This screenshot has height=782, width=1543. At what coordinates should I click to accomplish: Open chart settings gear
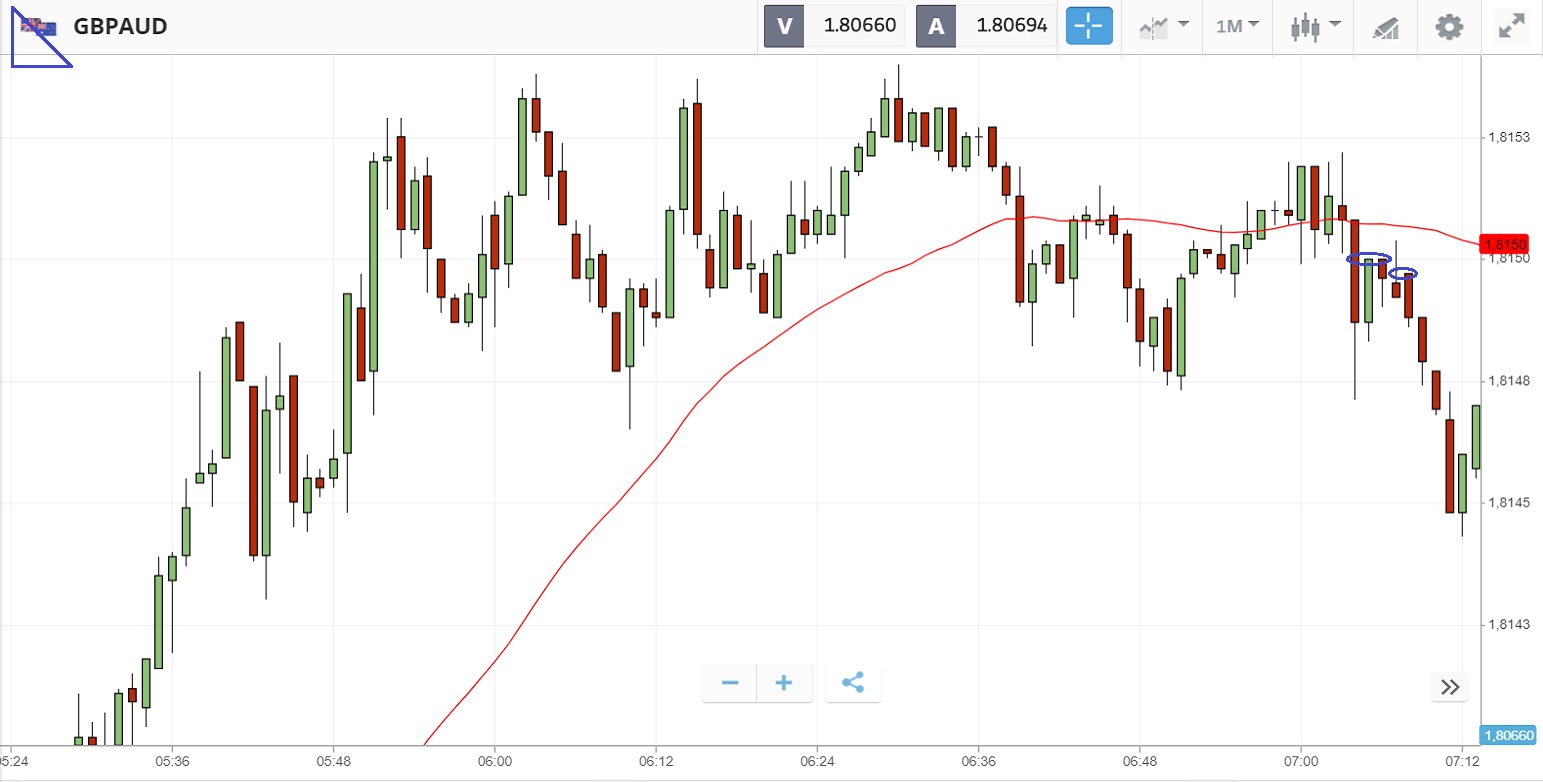(x=1449, y=26)
